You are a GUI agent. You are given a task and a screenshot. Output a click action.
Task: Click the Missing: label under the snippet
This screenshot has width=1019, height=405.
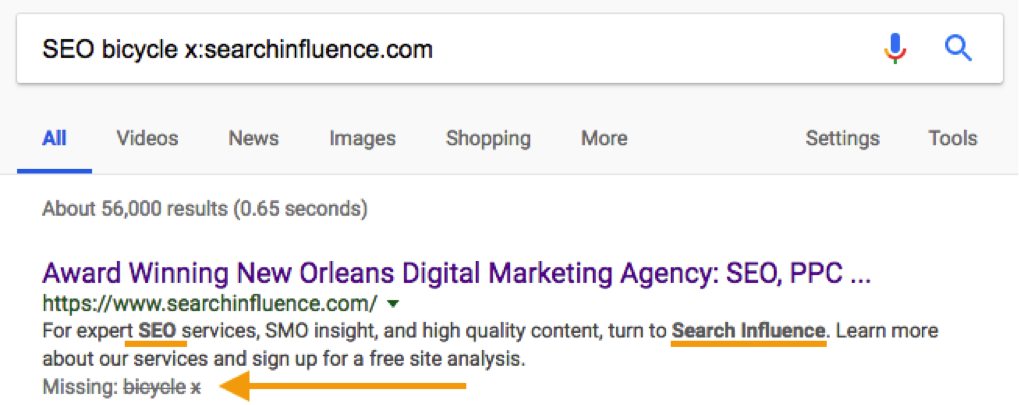click(79, 387)
